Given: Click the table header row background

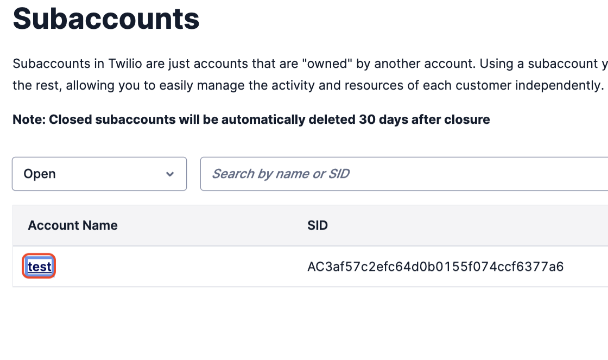Looking at the screenshot, I should (x=310, y=225).
